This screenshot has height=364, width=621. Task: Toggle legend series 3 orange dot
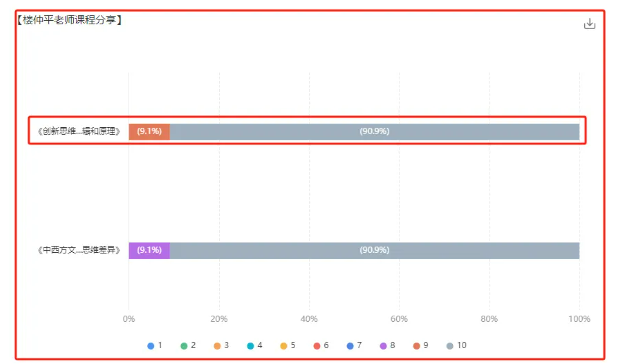click(217, 346)
